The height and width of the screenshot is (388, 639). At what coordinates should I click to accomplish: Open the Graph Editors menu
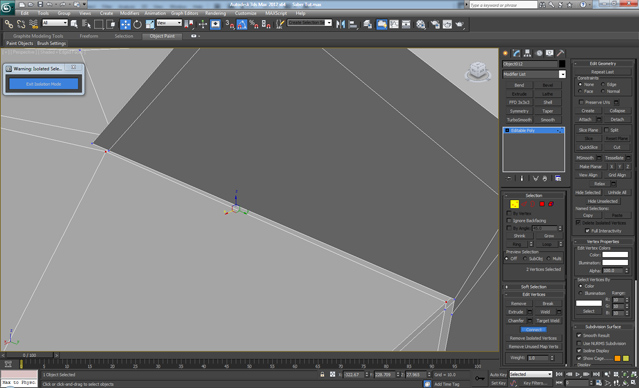click(184, 13)
